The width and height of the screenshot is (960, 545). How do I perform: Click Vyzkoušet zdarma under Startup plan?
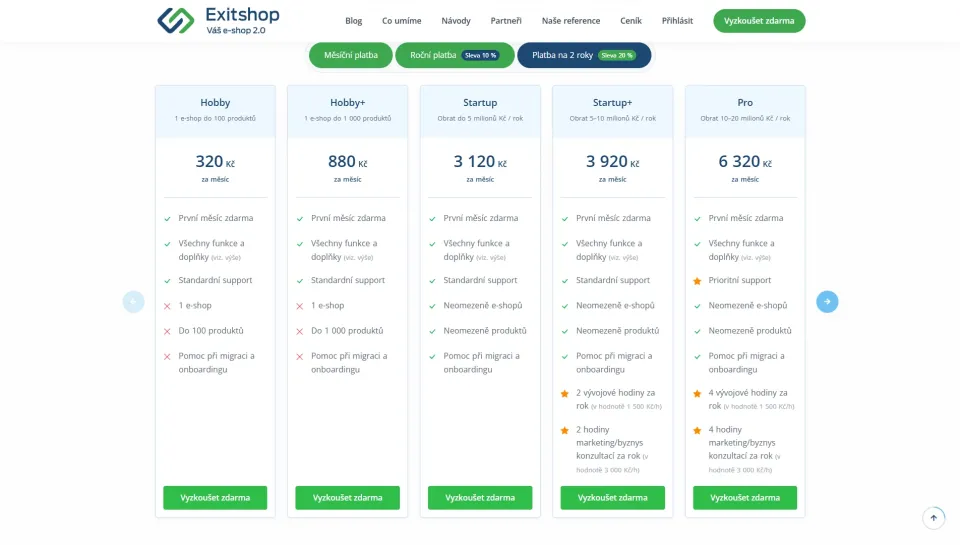(480, 497)
